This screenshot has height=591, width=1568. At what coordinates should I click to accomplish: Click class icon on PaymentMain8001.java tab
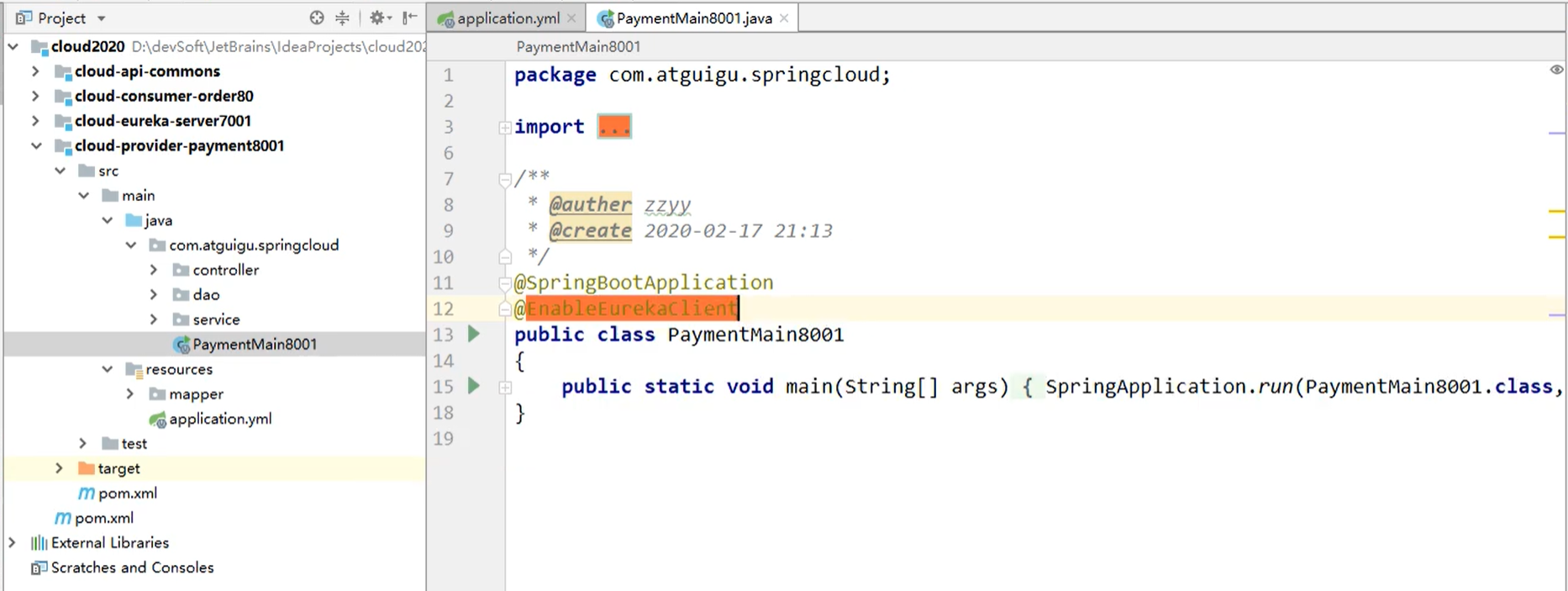605,18
